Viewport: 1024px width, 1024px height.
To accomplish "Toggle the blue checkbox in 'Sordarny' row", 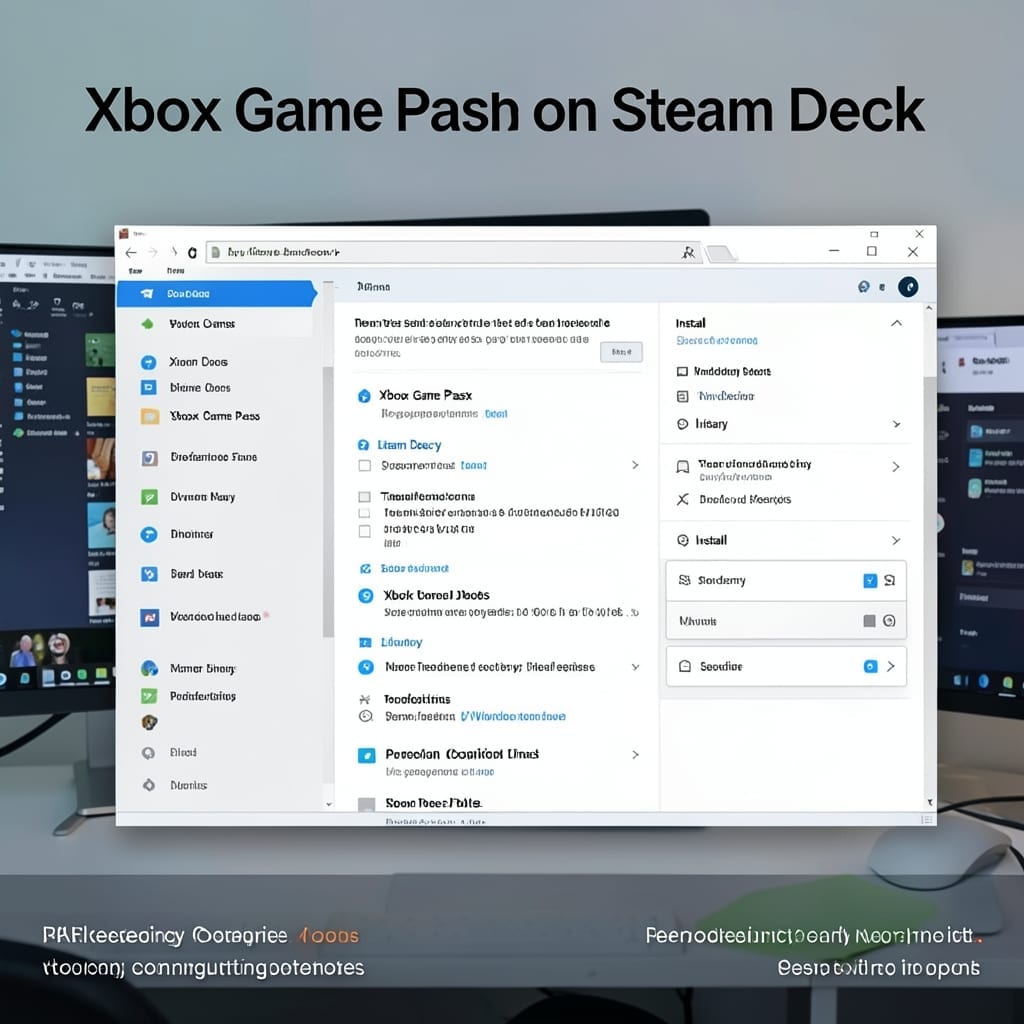I will tap(870, 581).
